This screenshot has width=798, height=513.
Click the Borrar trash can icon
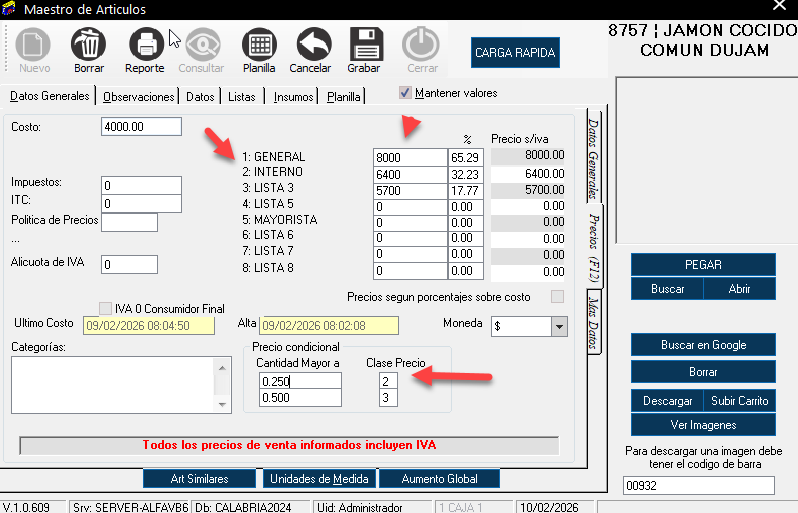point(89,45)
